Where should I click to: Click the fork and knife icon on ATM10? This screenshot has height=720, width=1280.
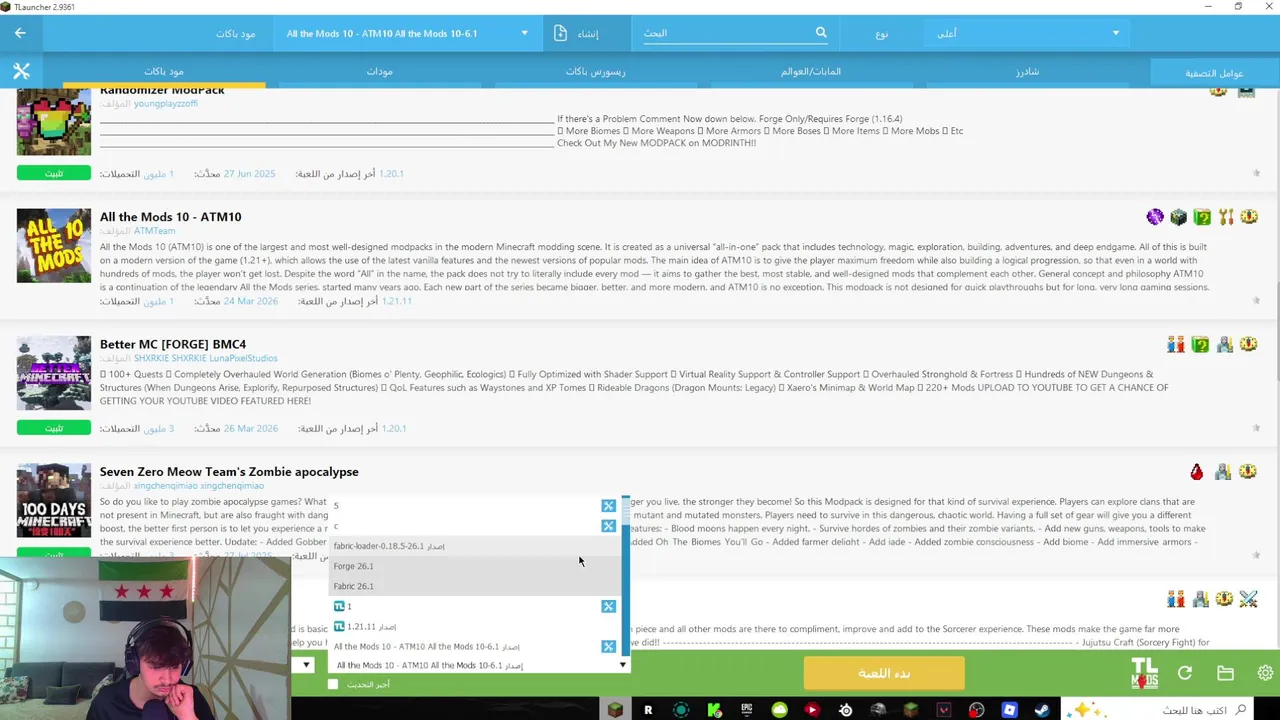[x=1225, y=217]
